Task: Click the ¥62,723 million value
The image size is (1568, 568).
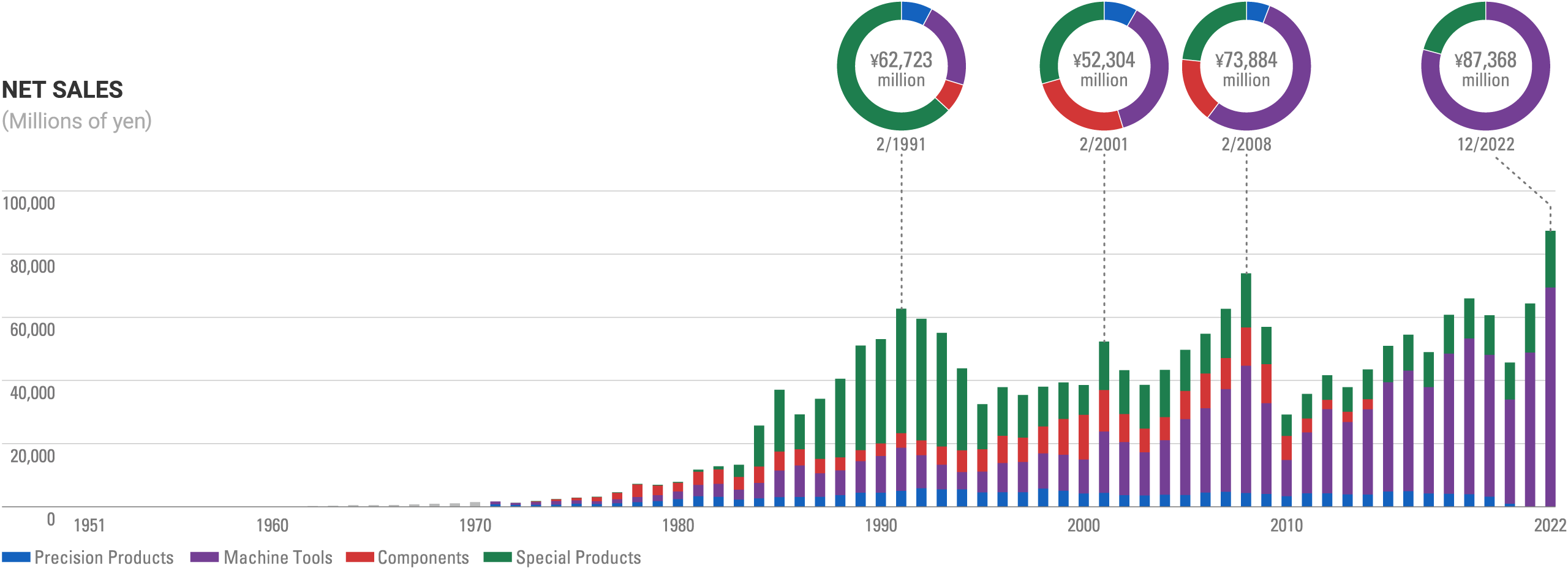Action: [902, 69]
